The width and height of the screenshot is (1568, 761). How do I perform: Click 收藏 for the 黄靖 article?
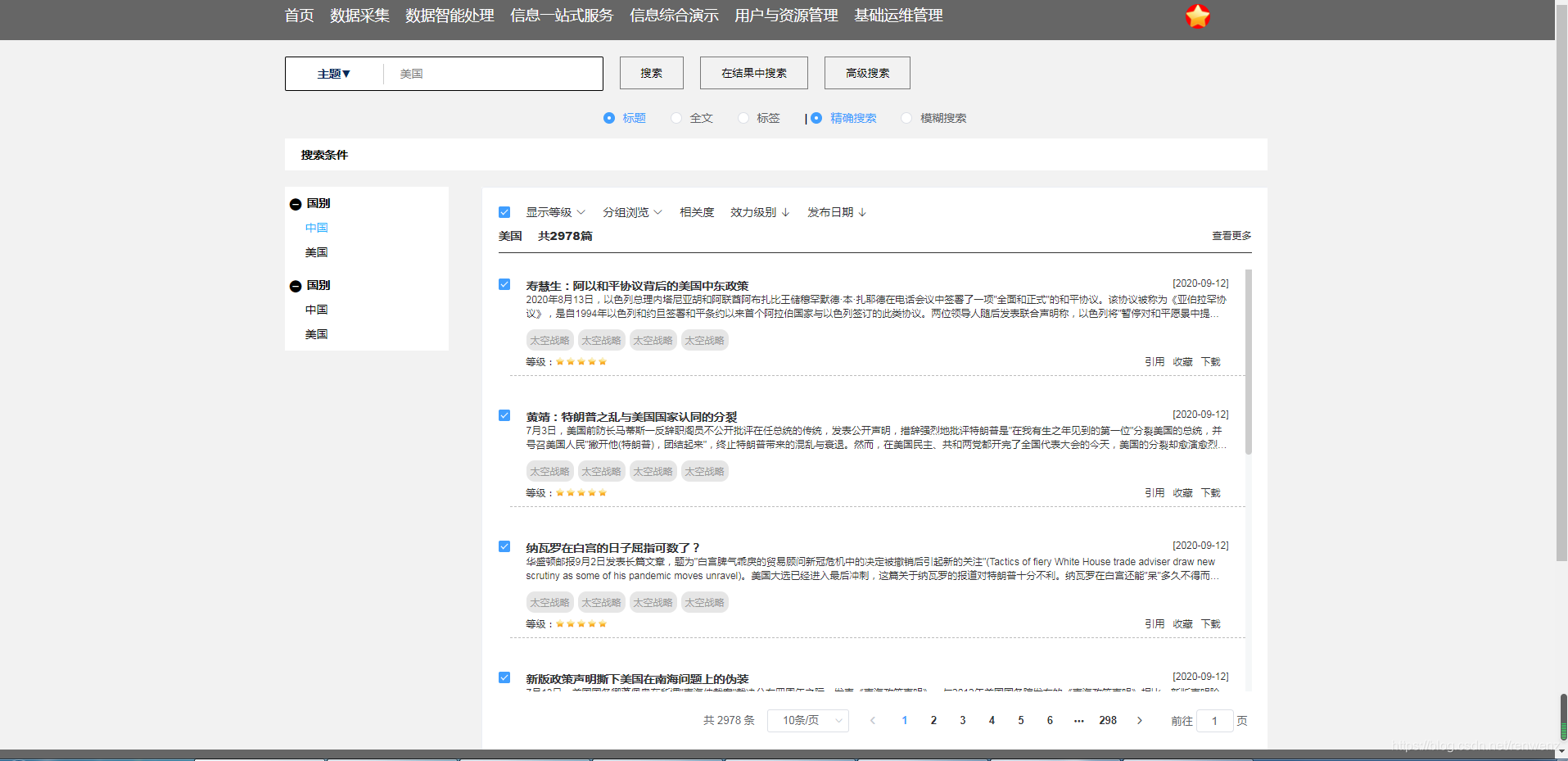tap(1182, 493)
